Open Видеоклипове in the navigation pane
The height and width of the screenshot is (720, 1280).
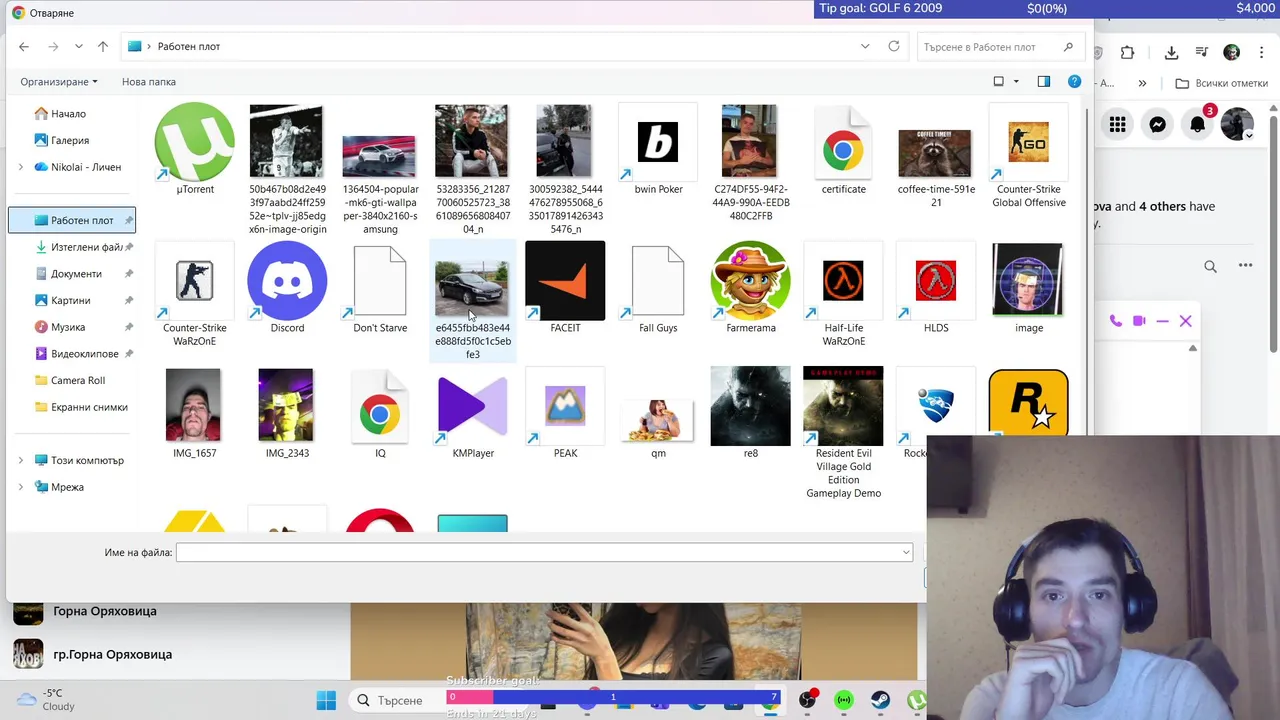(85, 354)
